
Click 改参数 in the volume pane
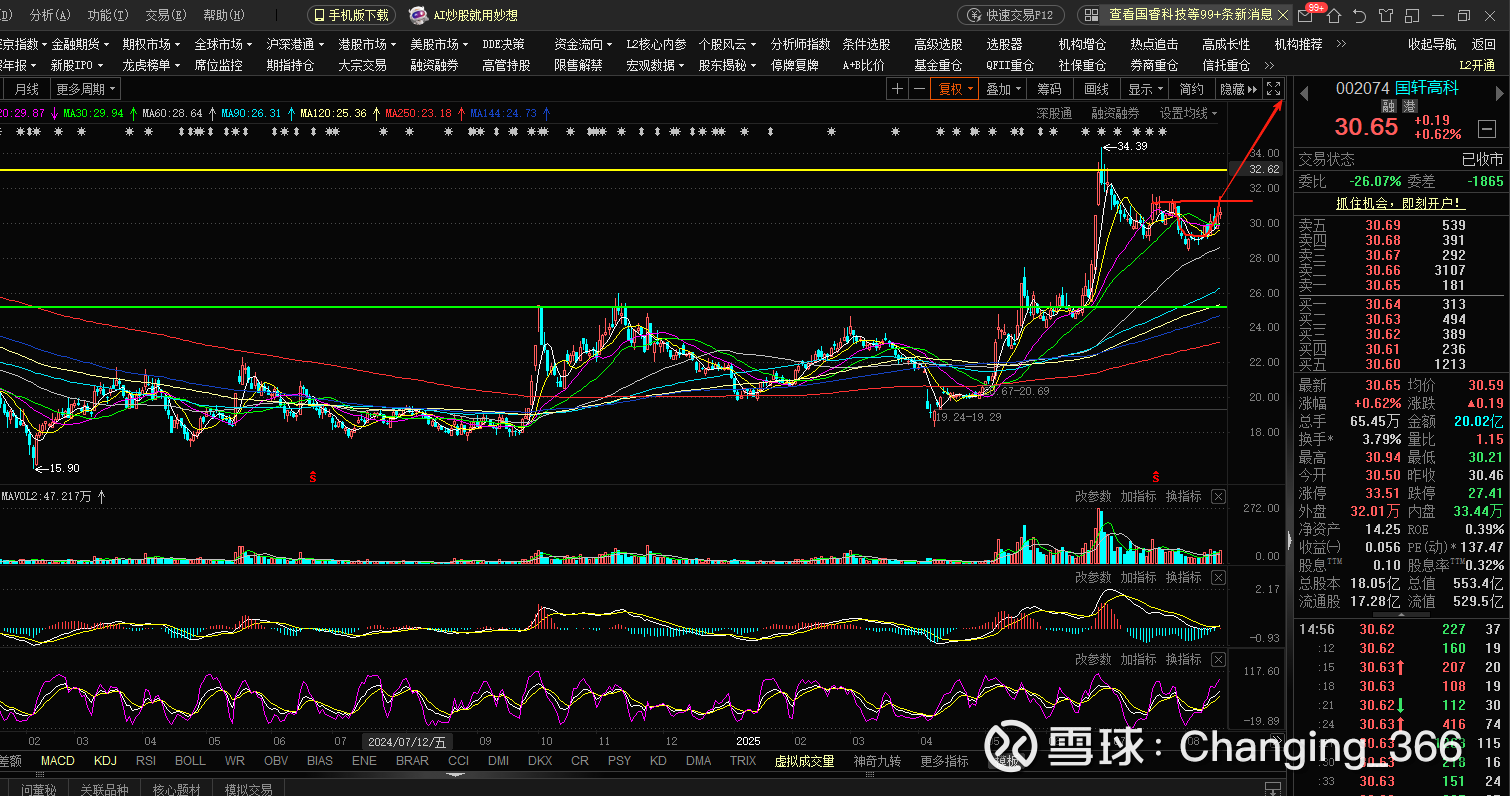(x=1093, y=496)
